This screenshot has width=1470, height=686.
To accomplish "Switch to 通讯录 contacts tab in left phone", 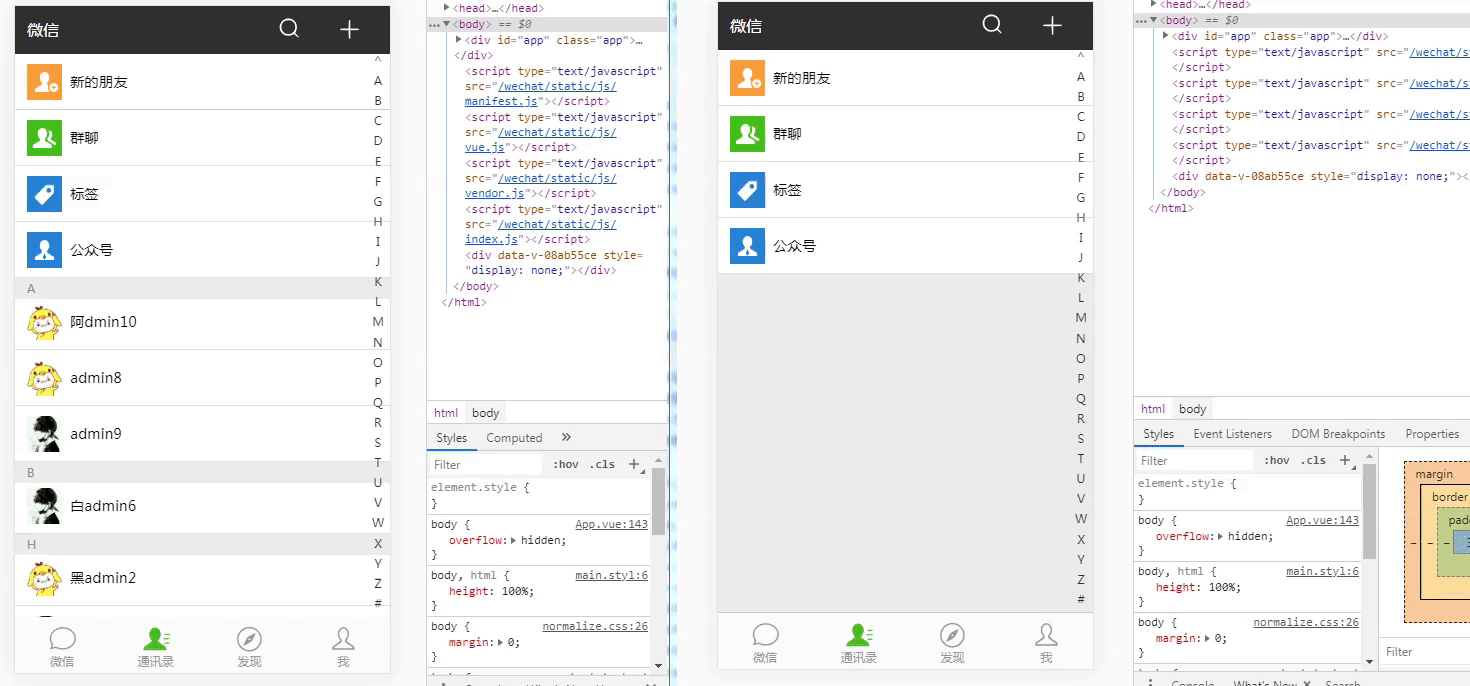I will [156, 647].
